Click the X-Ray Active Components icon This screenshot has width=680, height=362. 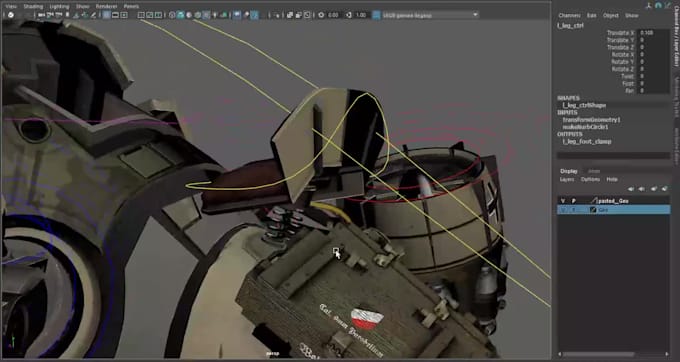298,15
